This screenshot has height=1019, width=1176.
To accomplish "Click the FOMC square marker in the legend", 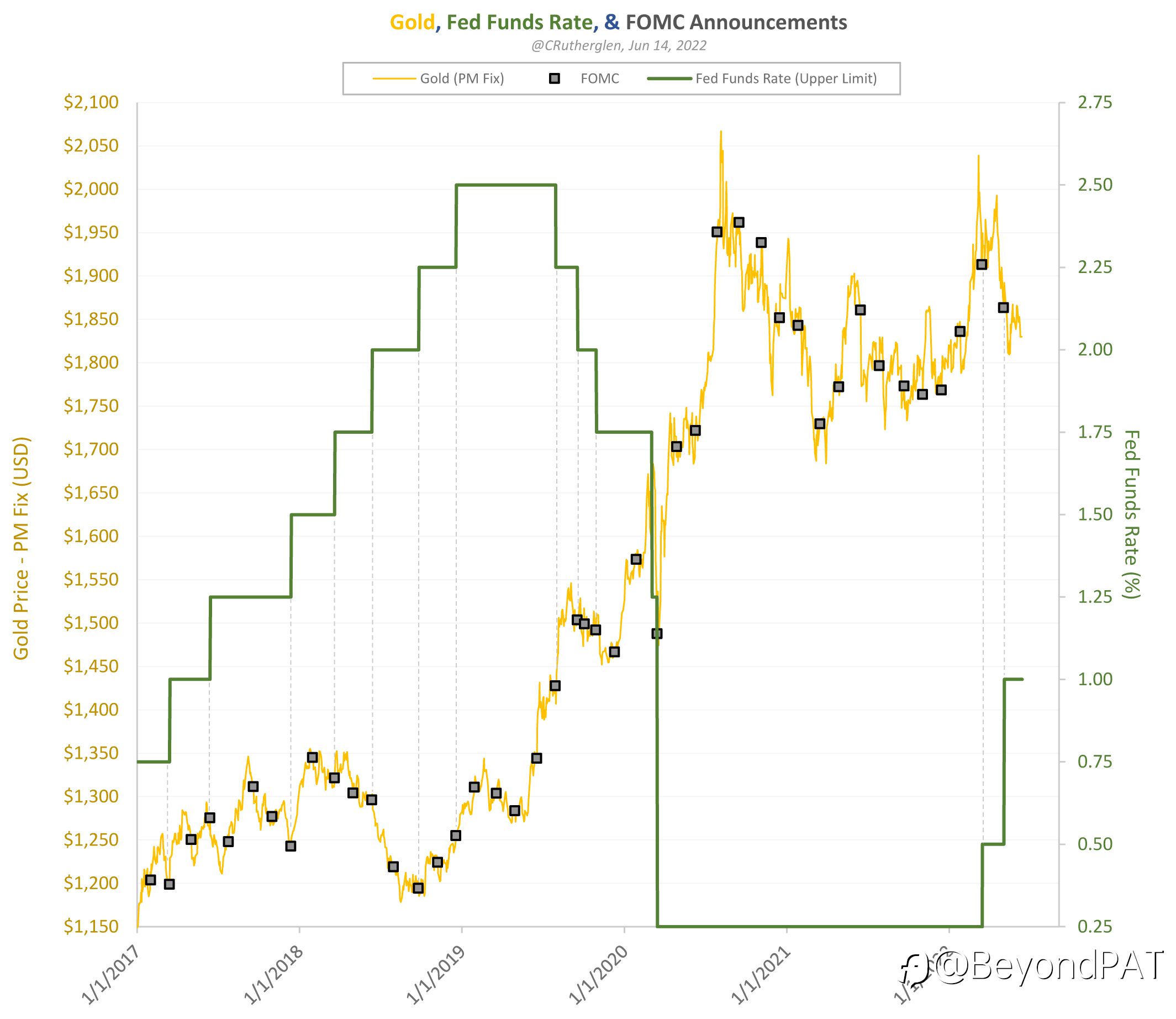I will (554, 78).
